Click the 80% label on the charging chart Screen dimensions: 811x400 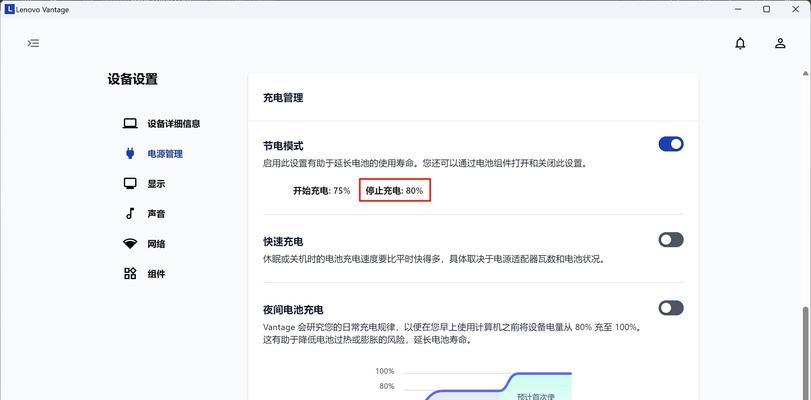[x=387, y=386]
